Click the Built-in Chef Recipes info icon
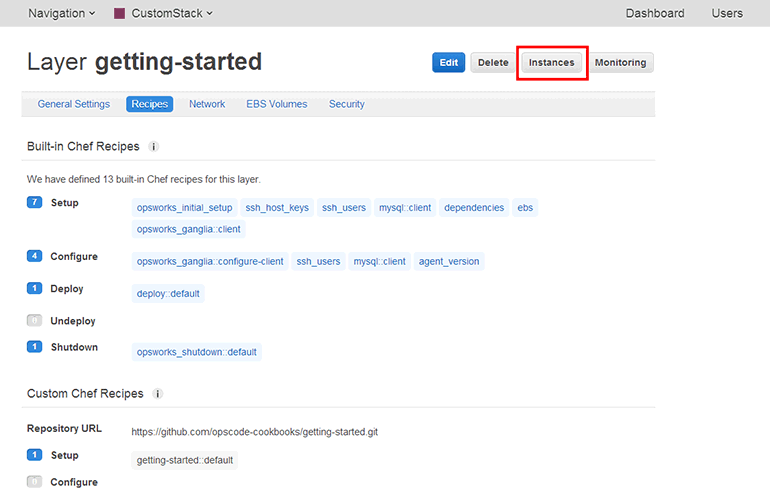 coord(154,147)
